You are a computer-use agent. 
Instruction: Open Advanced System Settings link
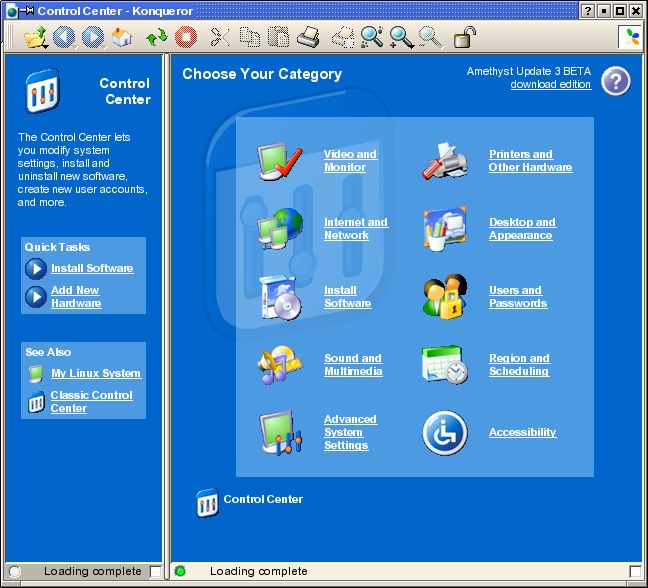pyautogui.click(x=350, y=432)
